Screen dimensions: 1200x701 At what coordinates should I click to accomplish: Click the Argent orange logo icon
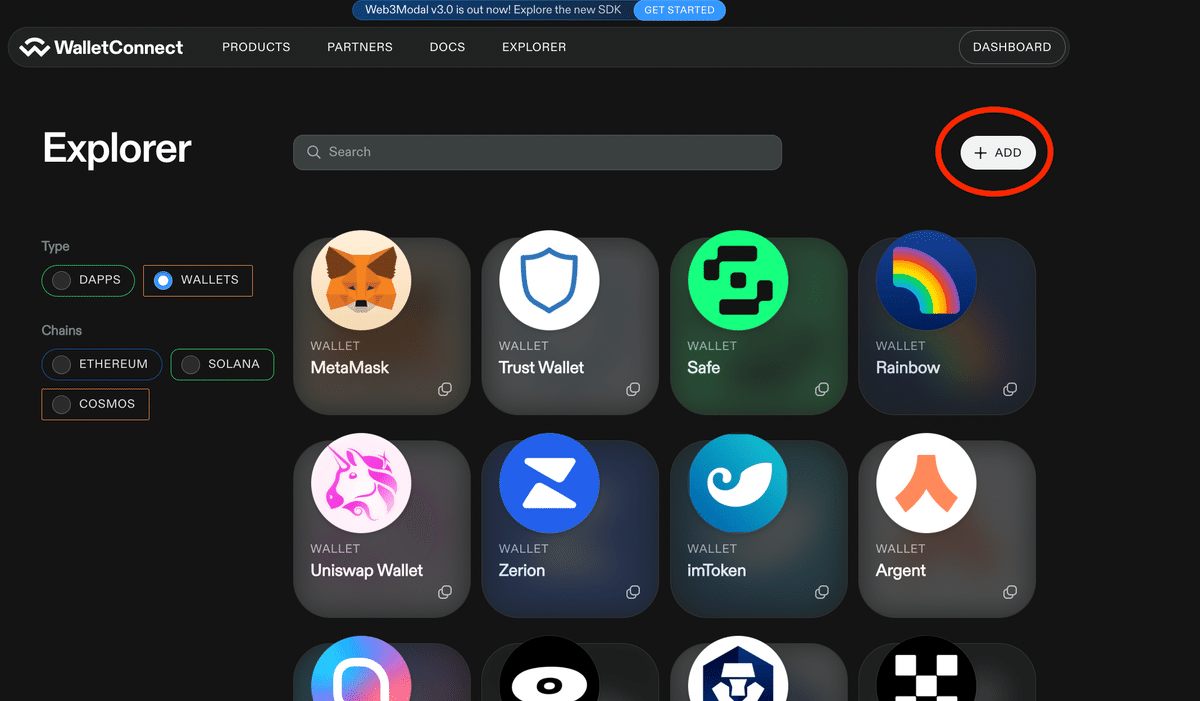[926, 483]
